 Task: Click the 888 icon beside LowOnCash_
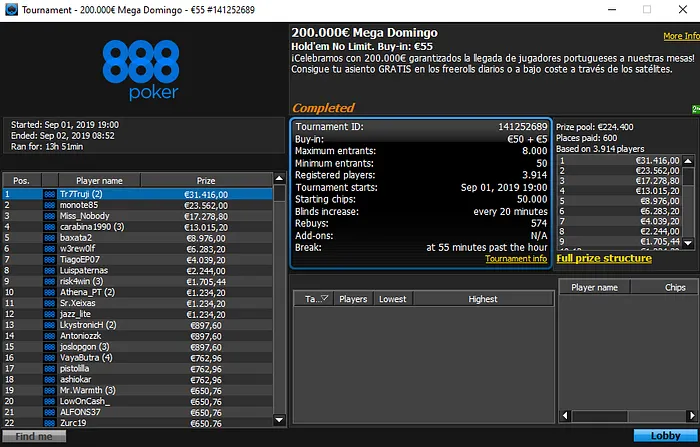click(x=50, y=401)
